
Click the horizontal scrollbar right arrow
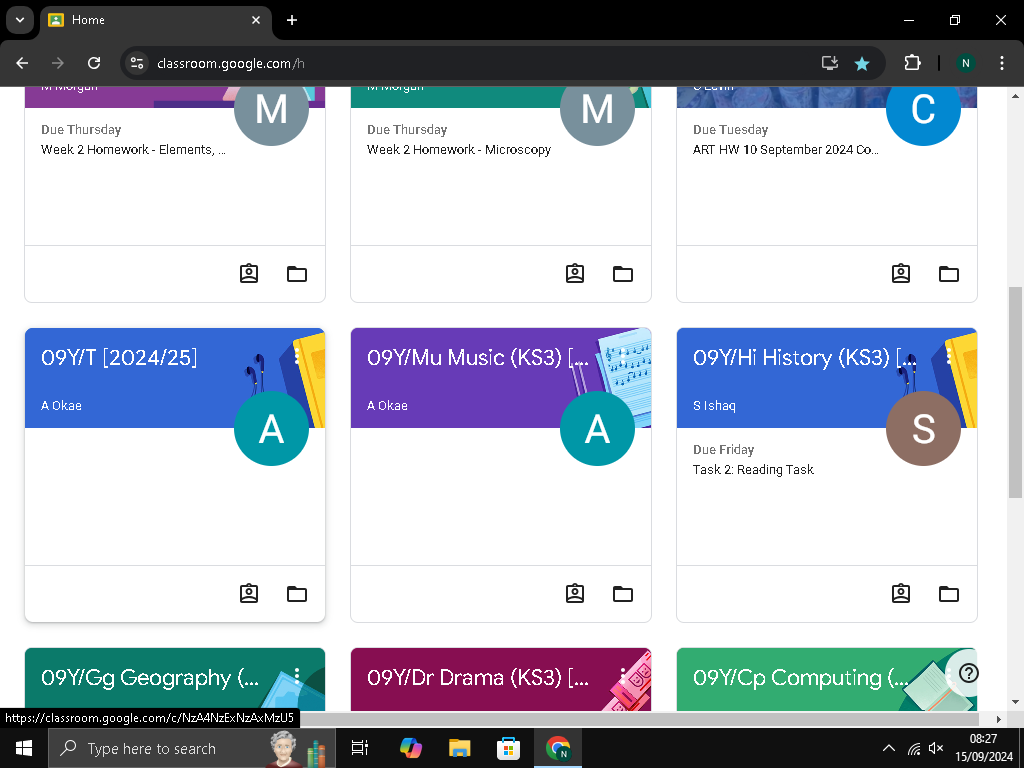pyautogui.click(x=999, y=719)
